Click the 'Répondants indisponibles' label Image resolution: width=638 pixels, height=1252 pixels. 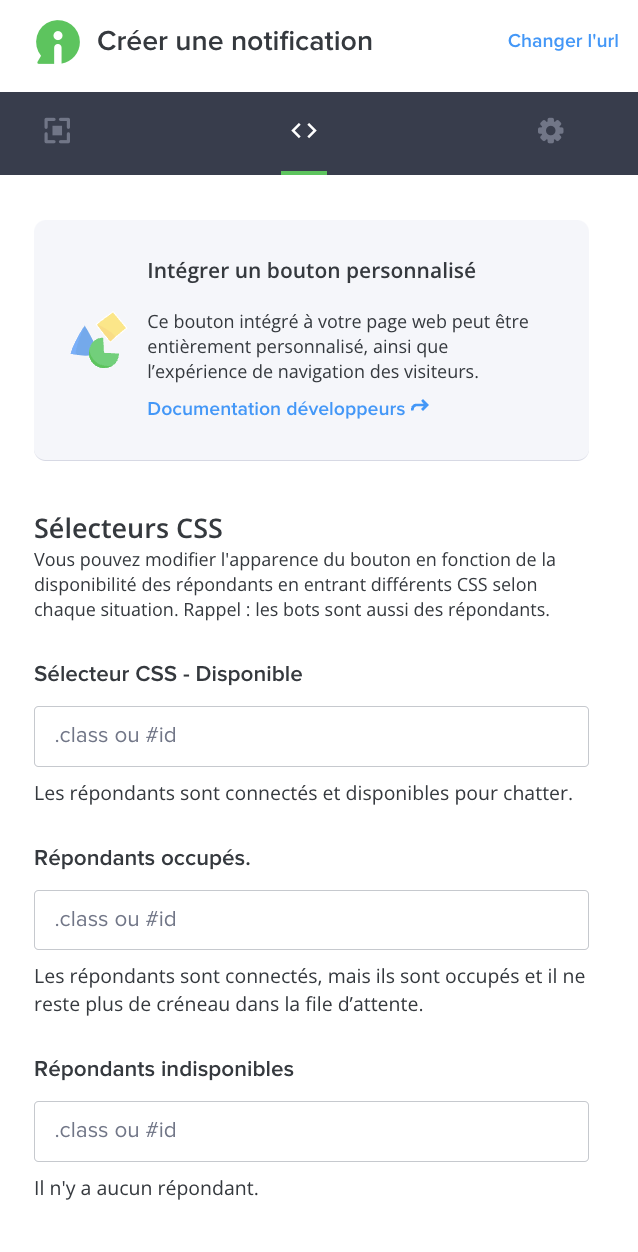(164, 1069)
